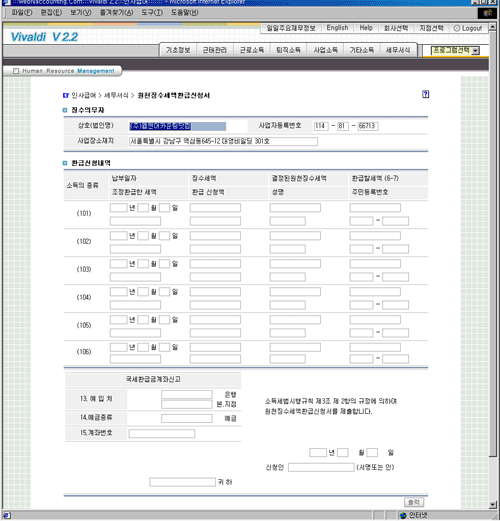Screen dimensions: 500x521
Task: Click the 지점선택 link
Action: coord(431,28)
